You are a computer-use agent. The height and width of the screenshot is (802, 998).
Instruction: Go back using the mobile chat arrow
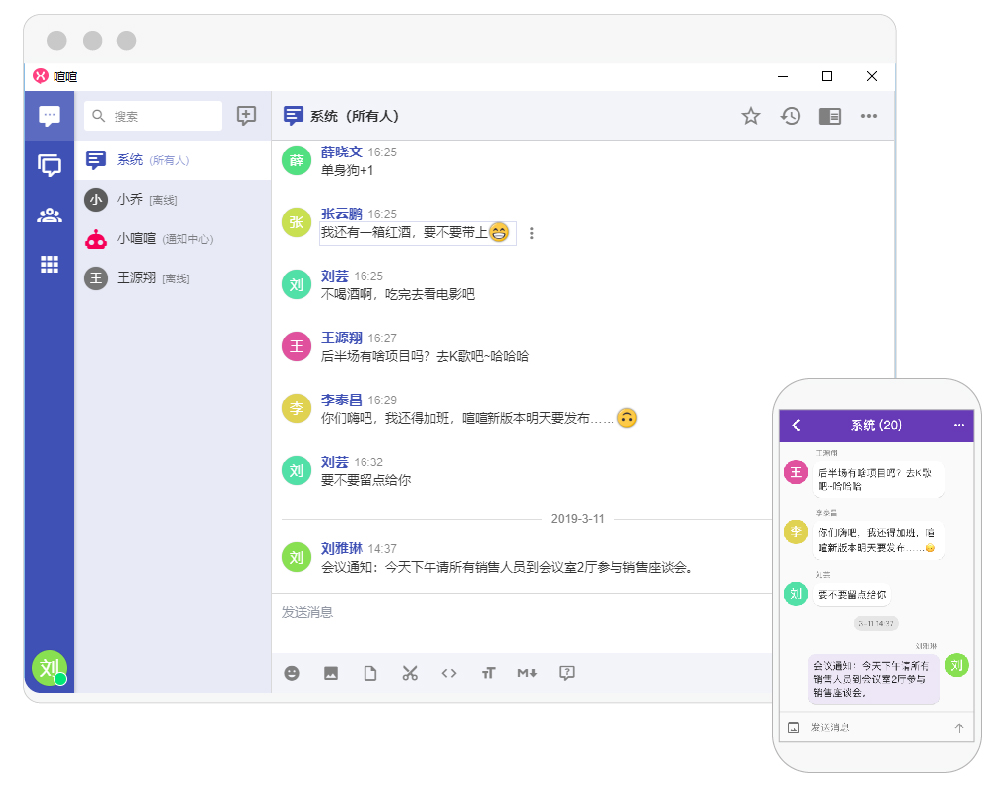(x=797, y=425)
